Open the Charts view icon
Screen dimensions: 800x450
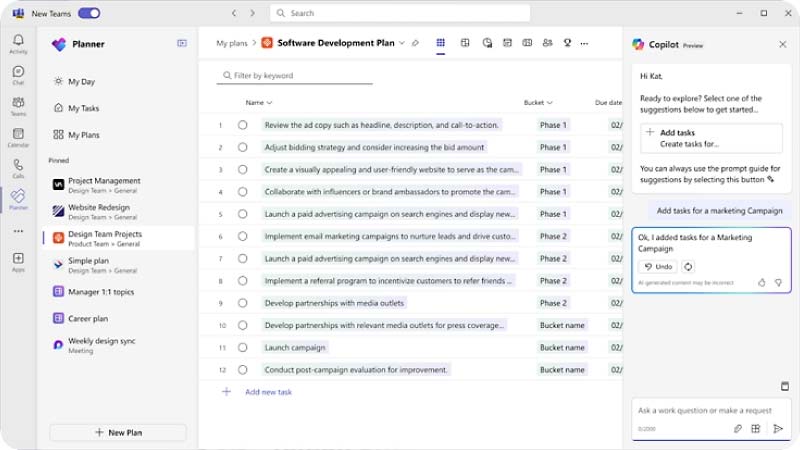(x=487, y=43)
